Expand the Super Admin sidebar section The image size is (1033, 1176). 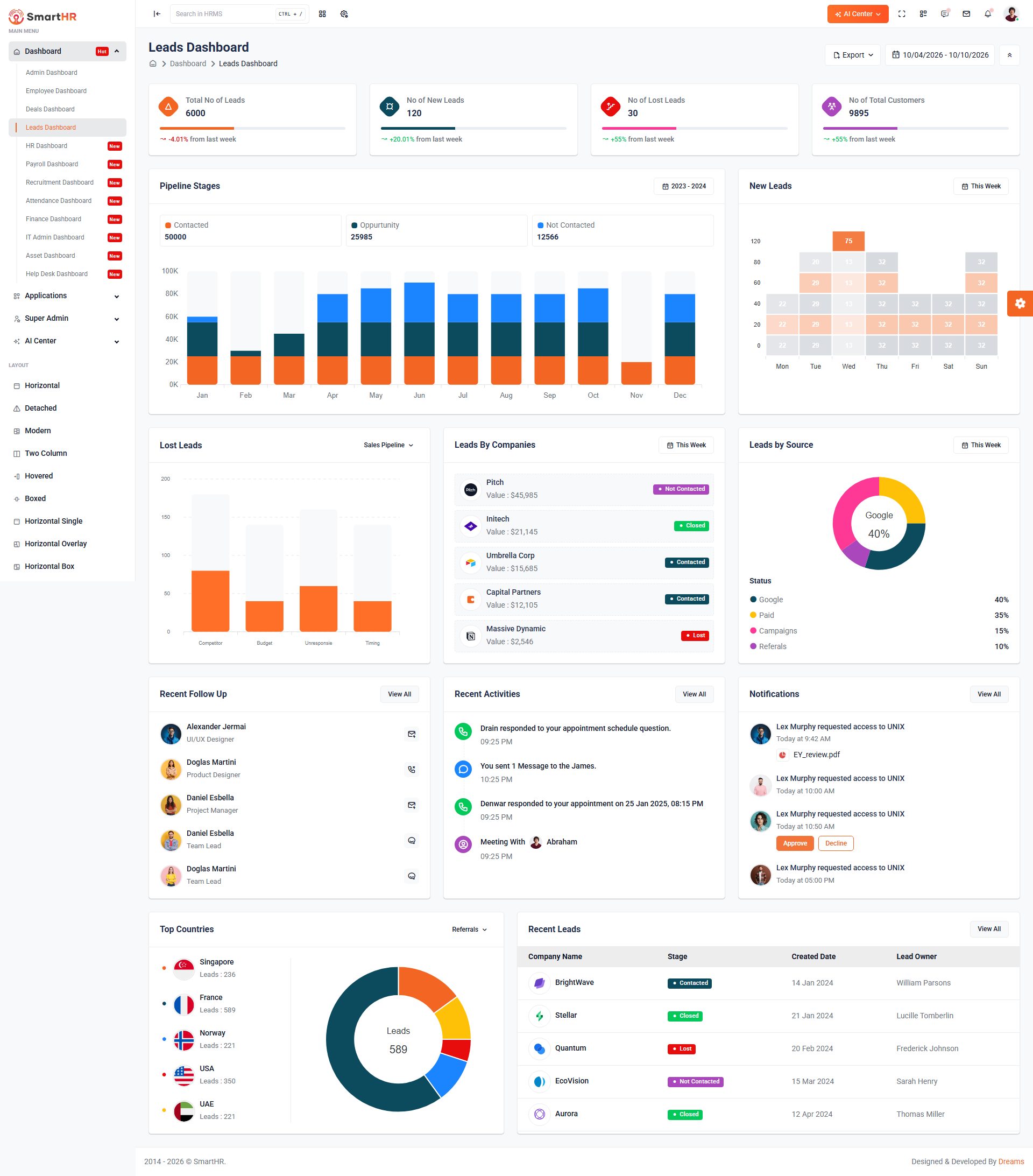pyautogui.click(x=67, y=318)
